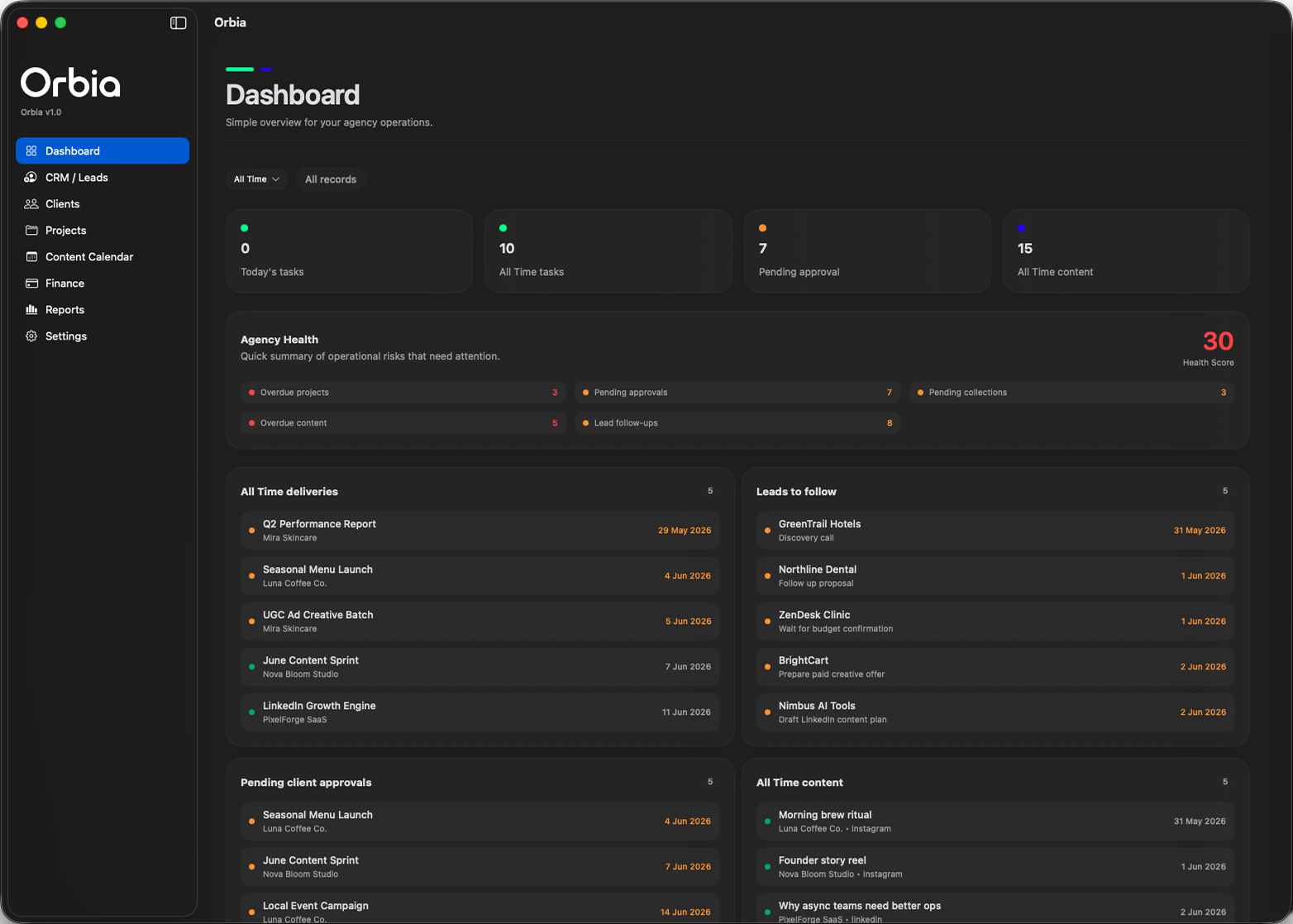Open the All Time period dropdown
1293x924 pixels.
256,179
